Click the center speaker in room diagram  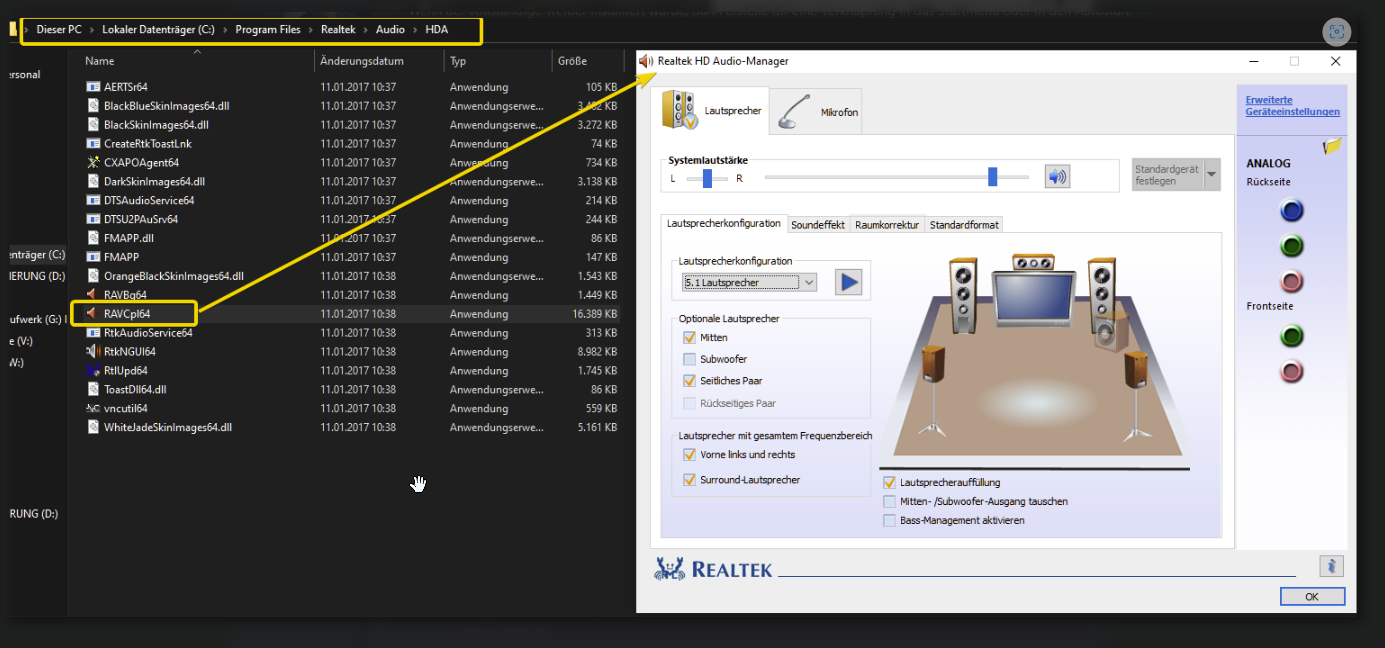point(1032,263)
